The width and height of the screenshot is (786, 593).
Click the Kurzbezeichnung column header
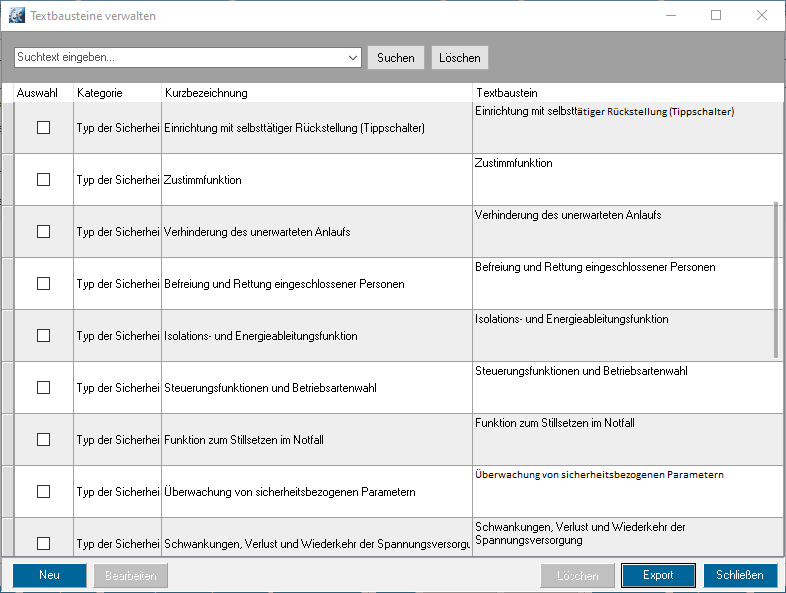pos(206,93)
